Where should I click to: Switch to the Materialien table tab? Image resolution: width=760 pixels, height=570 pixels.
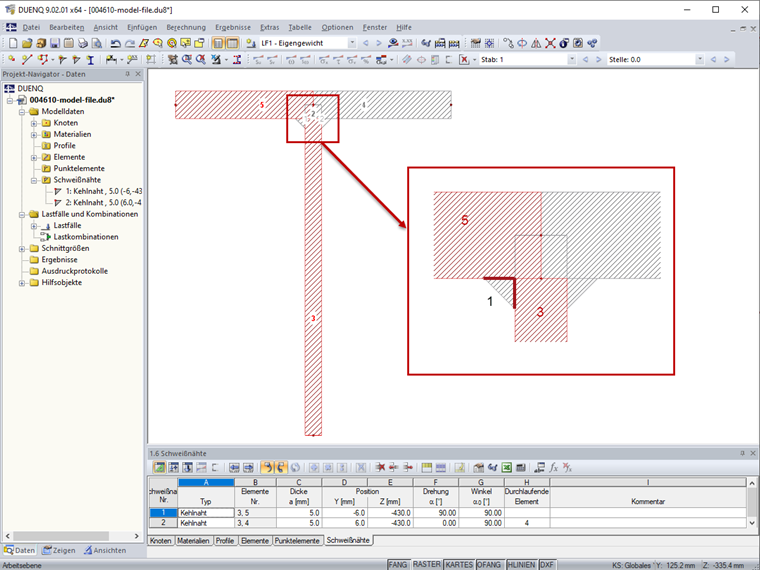coord(193,540)
